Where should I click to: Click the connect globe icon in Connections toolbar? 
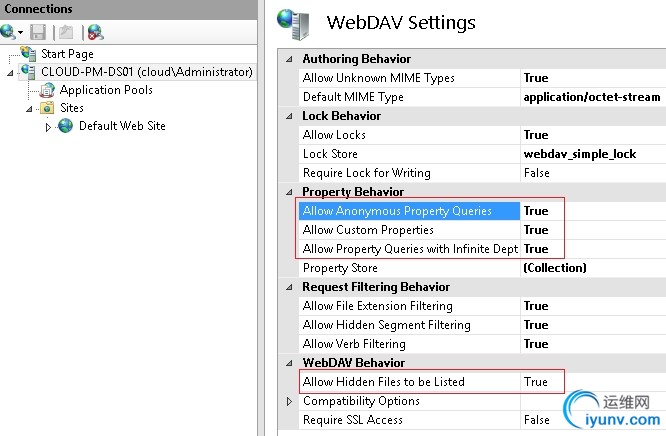[x=8, y=32]
